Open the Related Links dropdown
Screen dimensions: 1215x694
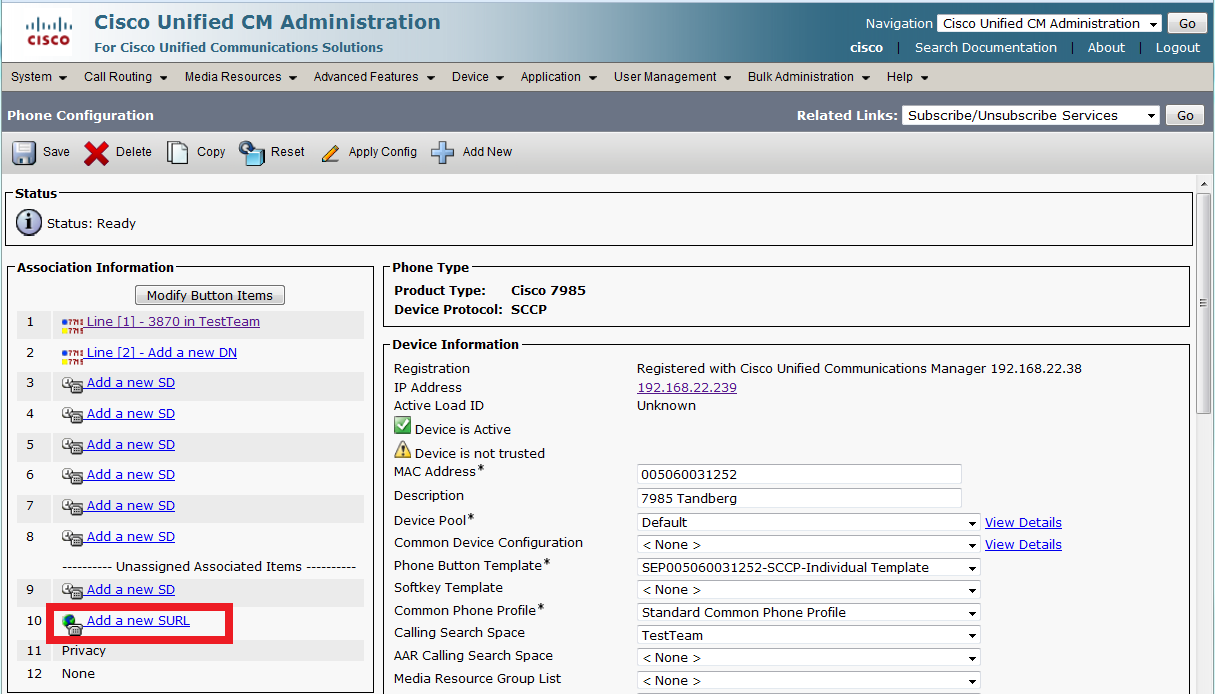click(x=1030, y=115)
